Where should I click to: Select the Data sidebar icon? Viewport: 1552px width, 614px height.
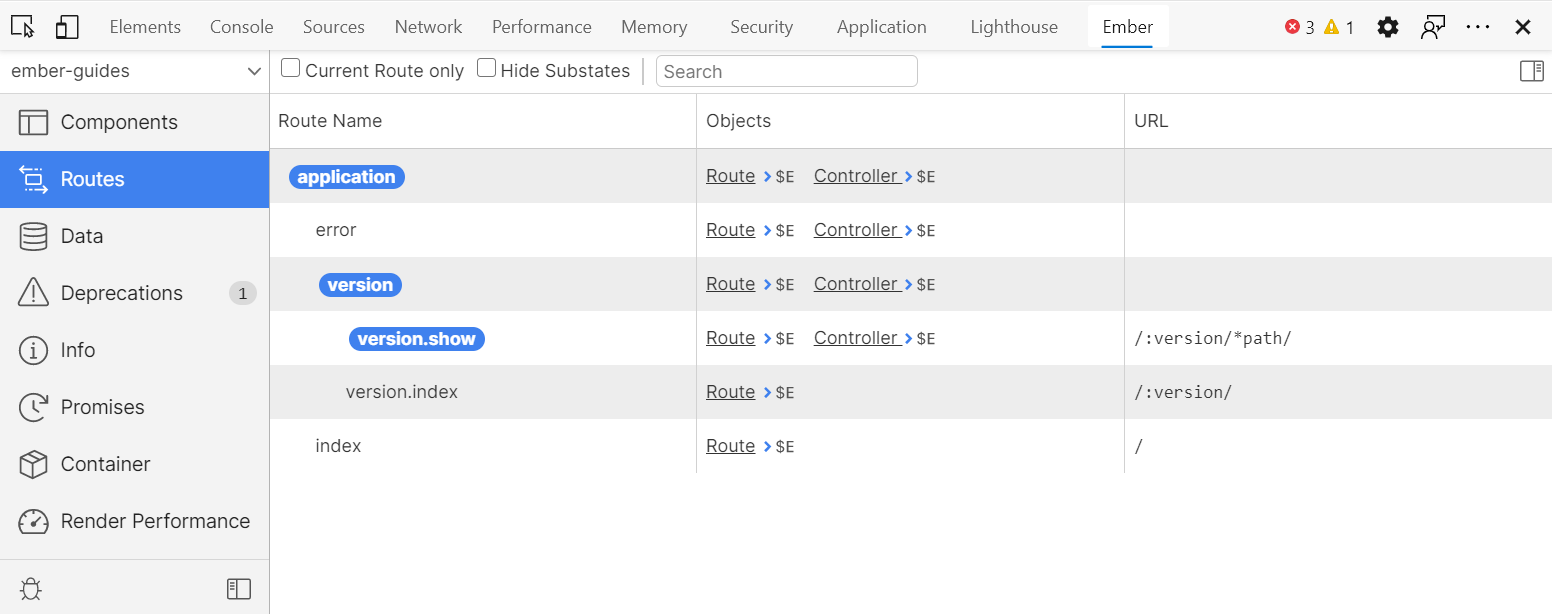(x=33, y=236)
